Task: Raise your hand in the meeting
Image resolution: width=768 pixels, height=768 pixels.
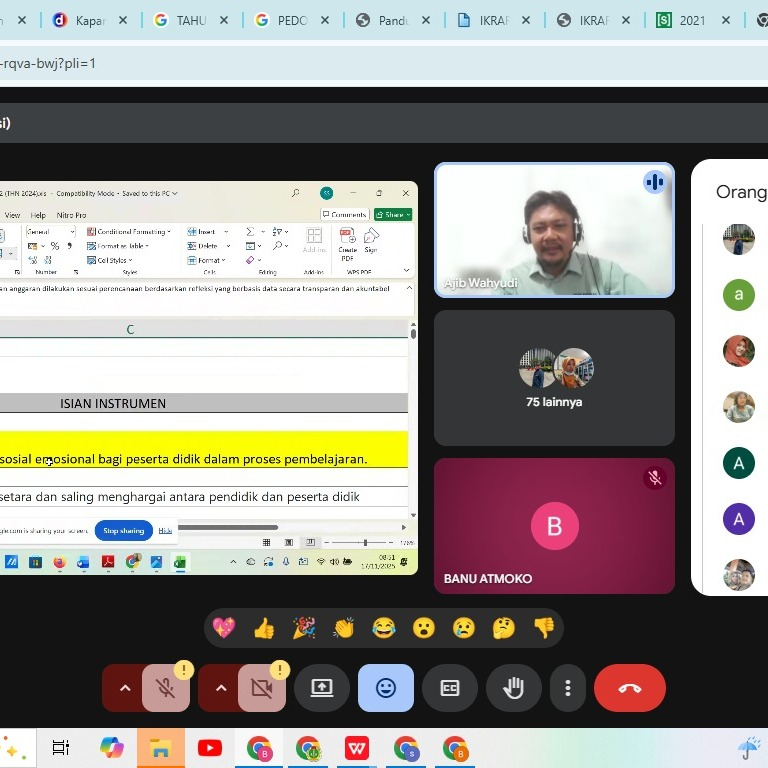Action: pyautogui.click(x=514, y=688)
